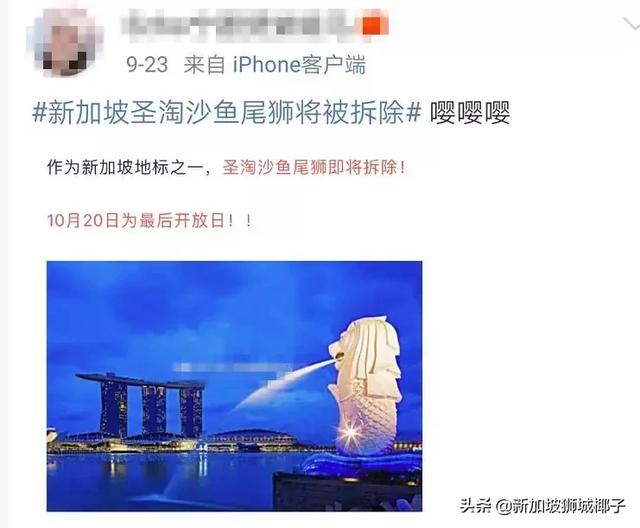Open the iPhone客户端 source link
This screenshot has width=640, height=528.
299,65
